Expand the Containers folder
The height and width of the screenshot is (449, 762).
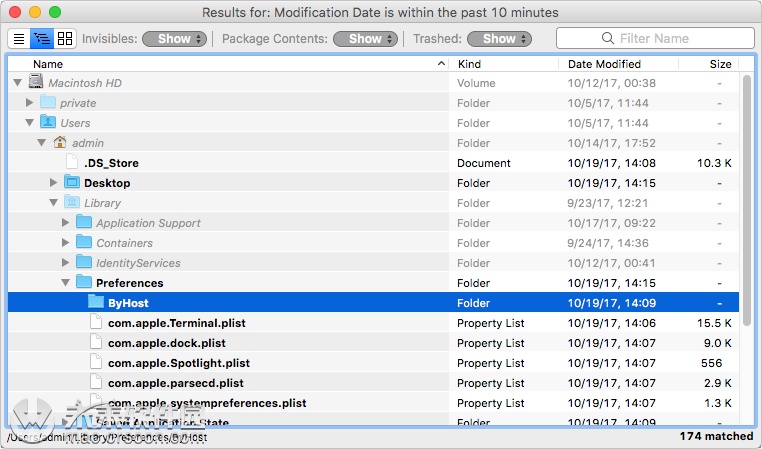pos(65,242)
